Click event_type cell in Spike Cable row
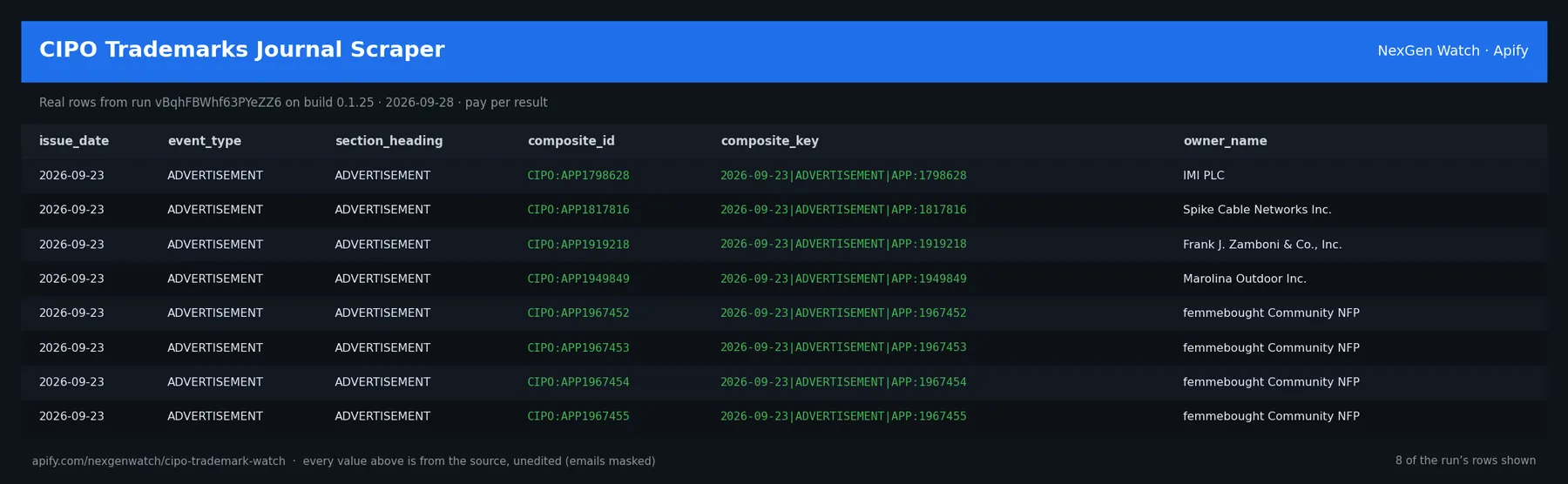1568x484 pixels. pyautogui.click(x=215, y=210)
